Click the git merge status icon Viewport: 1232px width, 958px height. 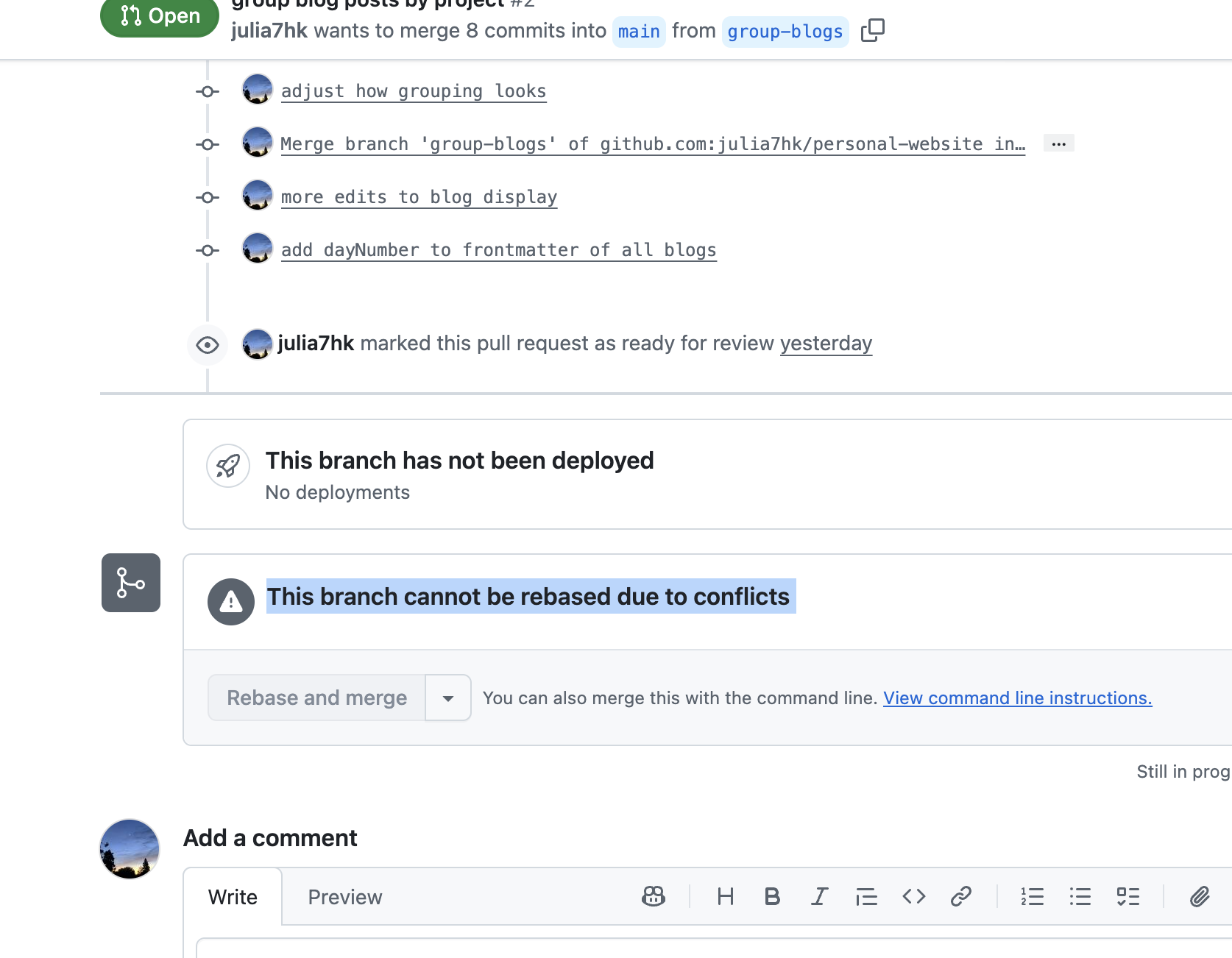click(130, 583)
